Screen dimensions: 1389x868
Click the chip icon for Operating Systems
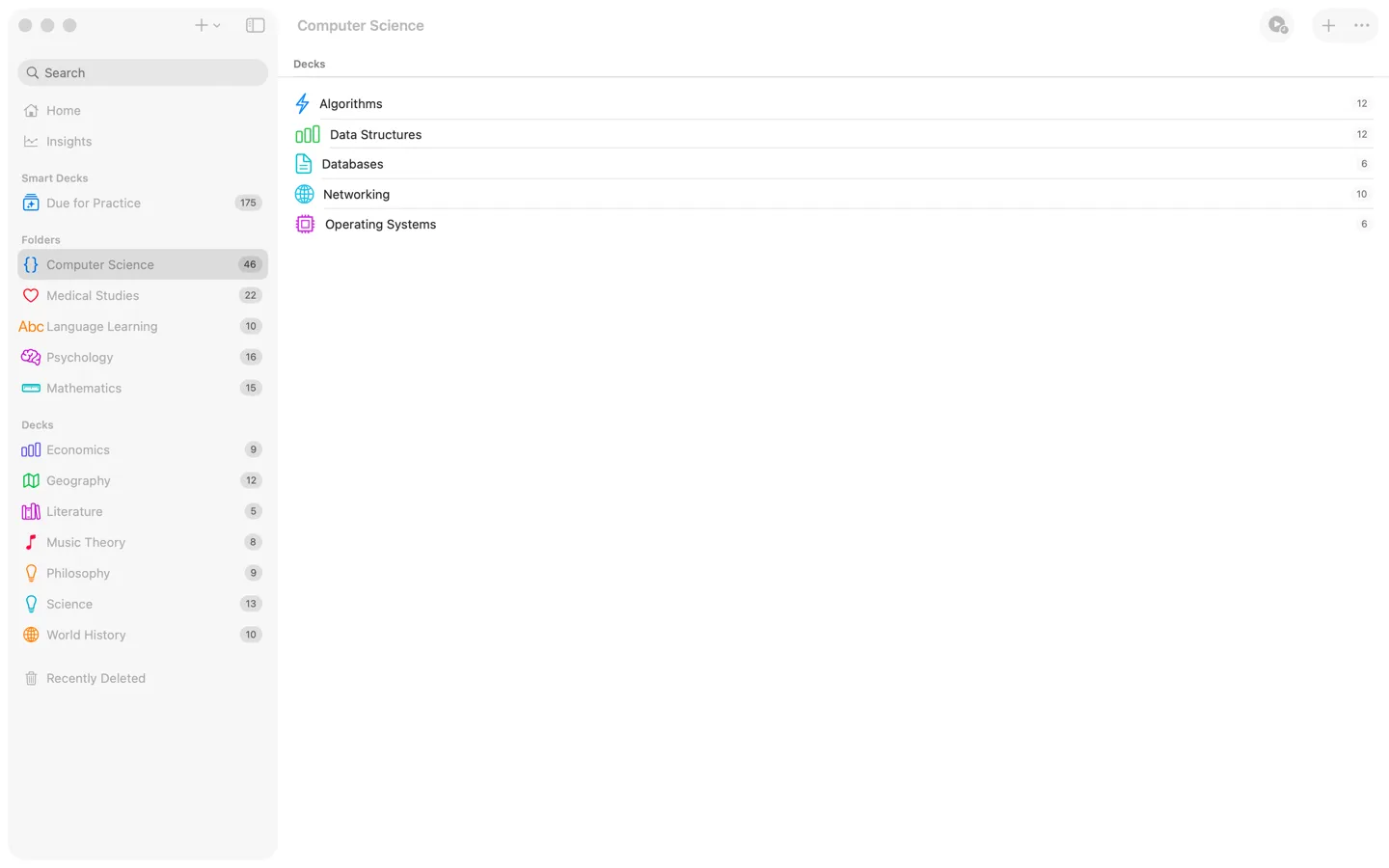pos(305,224)
